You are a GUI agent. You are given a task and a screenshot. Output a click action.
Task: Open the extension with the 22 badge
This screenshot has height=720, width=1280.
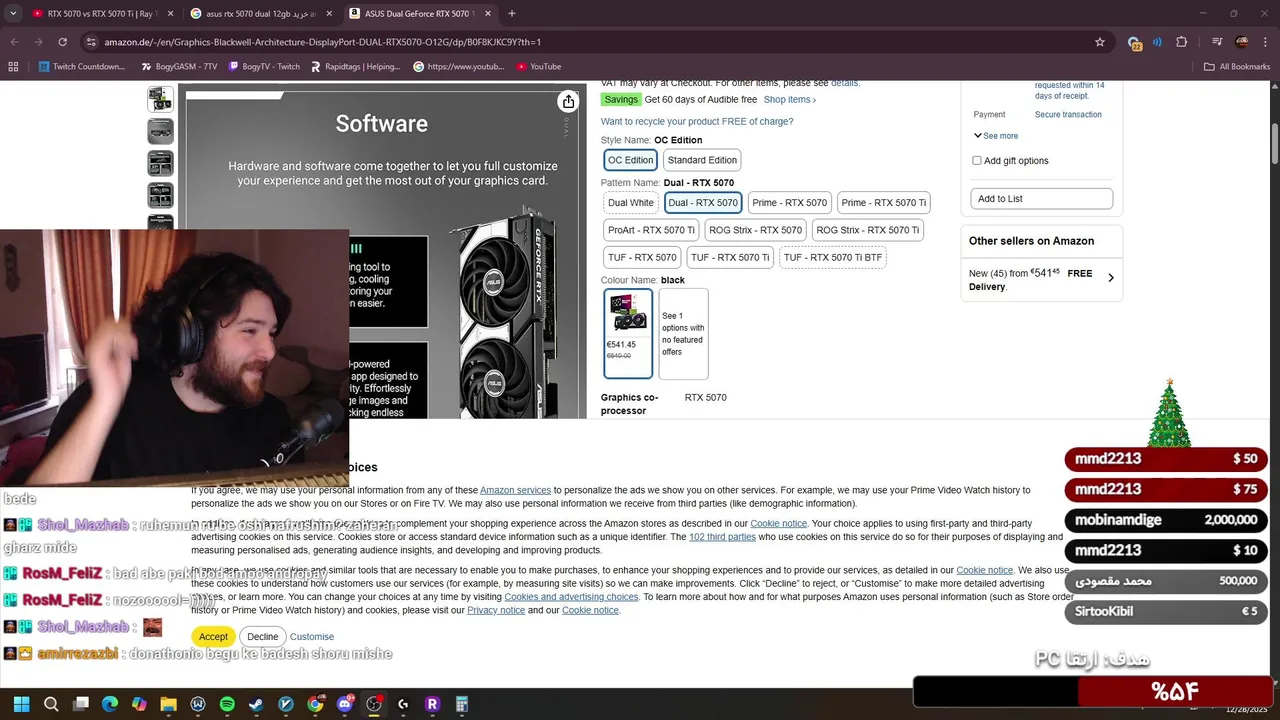[1134, 43]
